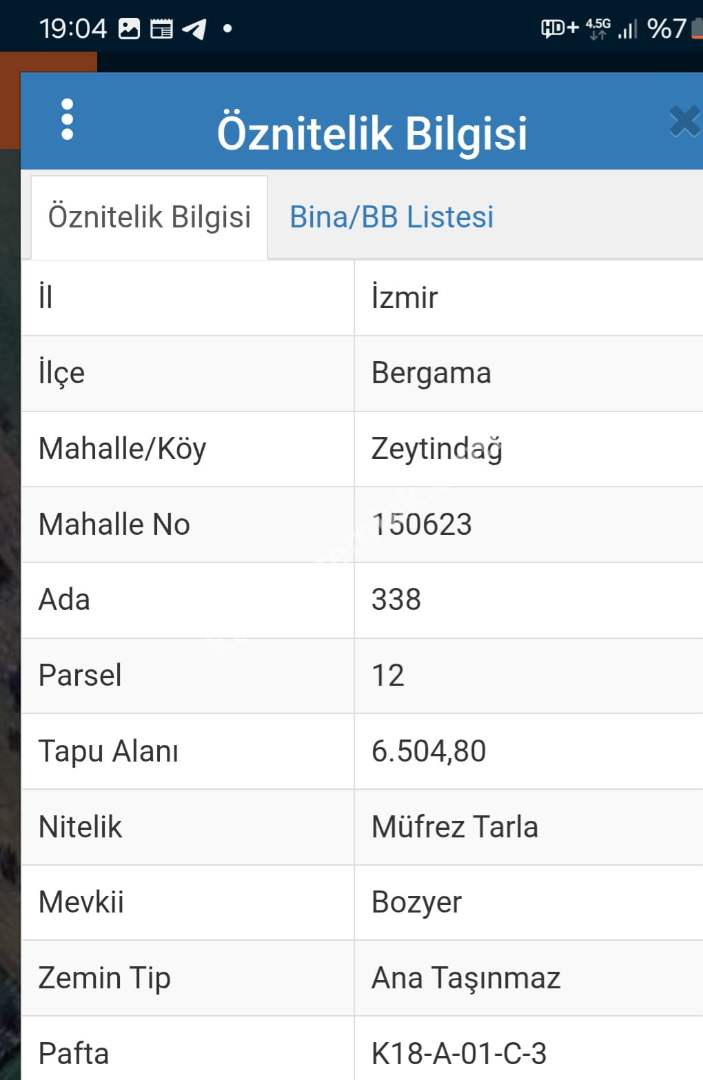The width and height of the screenshot is (703, 1080).
Task: Tap the Tapu Alanı 6.504,80 value
Action: pos(428,751)
